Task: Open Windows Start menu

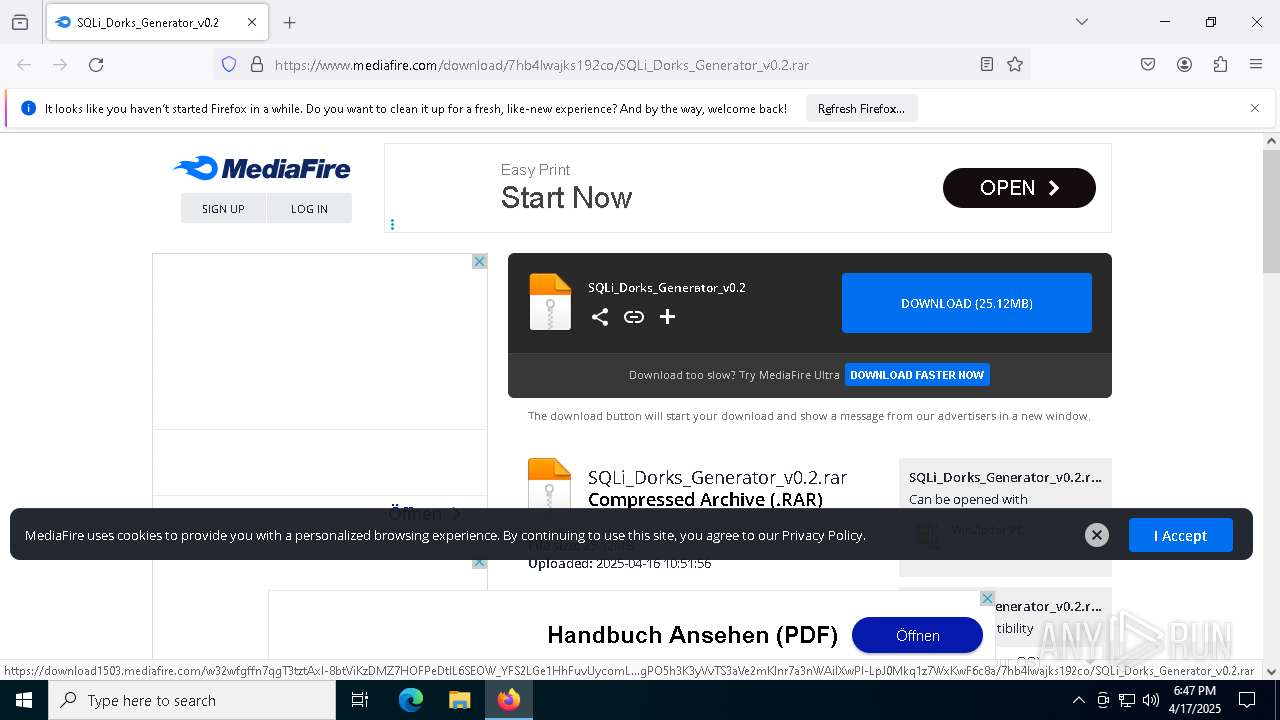Action: (x=24, y=700)
